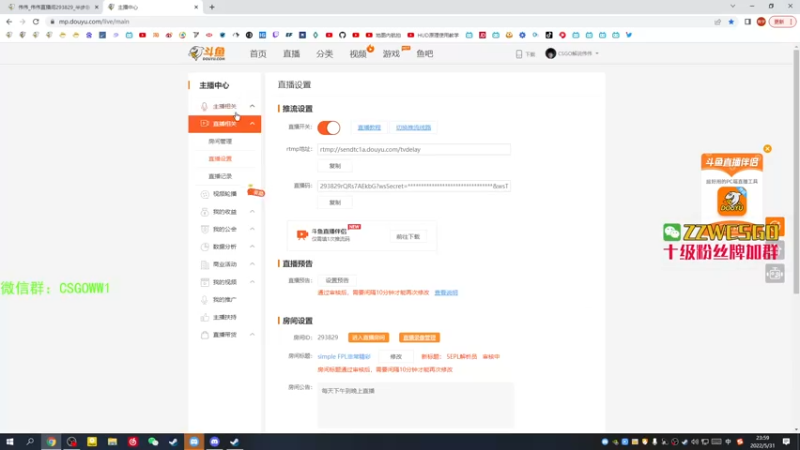
Task: Click the orange camera companion icon
Action: coord(302,234)
